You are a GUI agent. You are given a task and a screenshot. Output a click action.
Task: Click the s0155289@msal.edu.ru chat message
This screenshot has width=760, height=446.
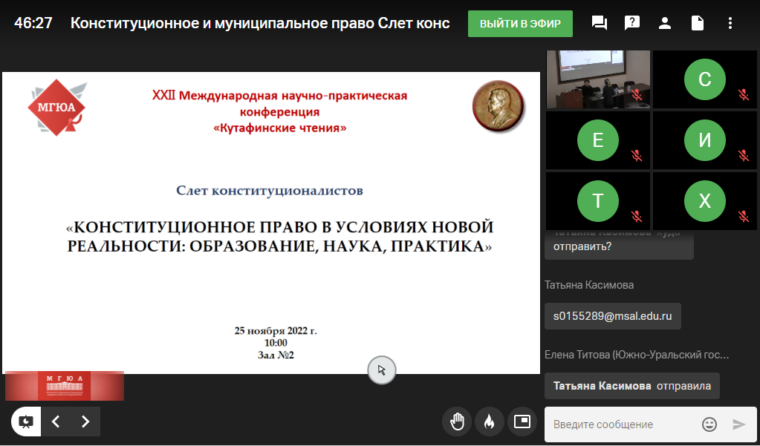(x=612, y=316)
